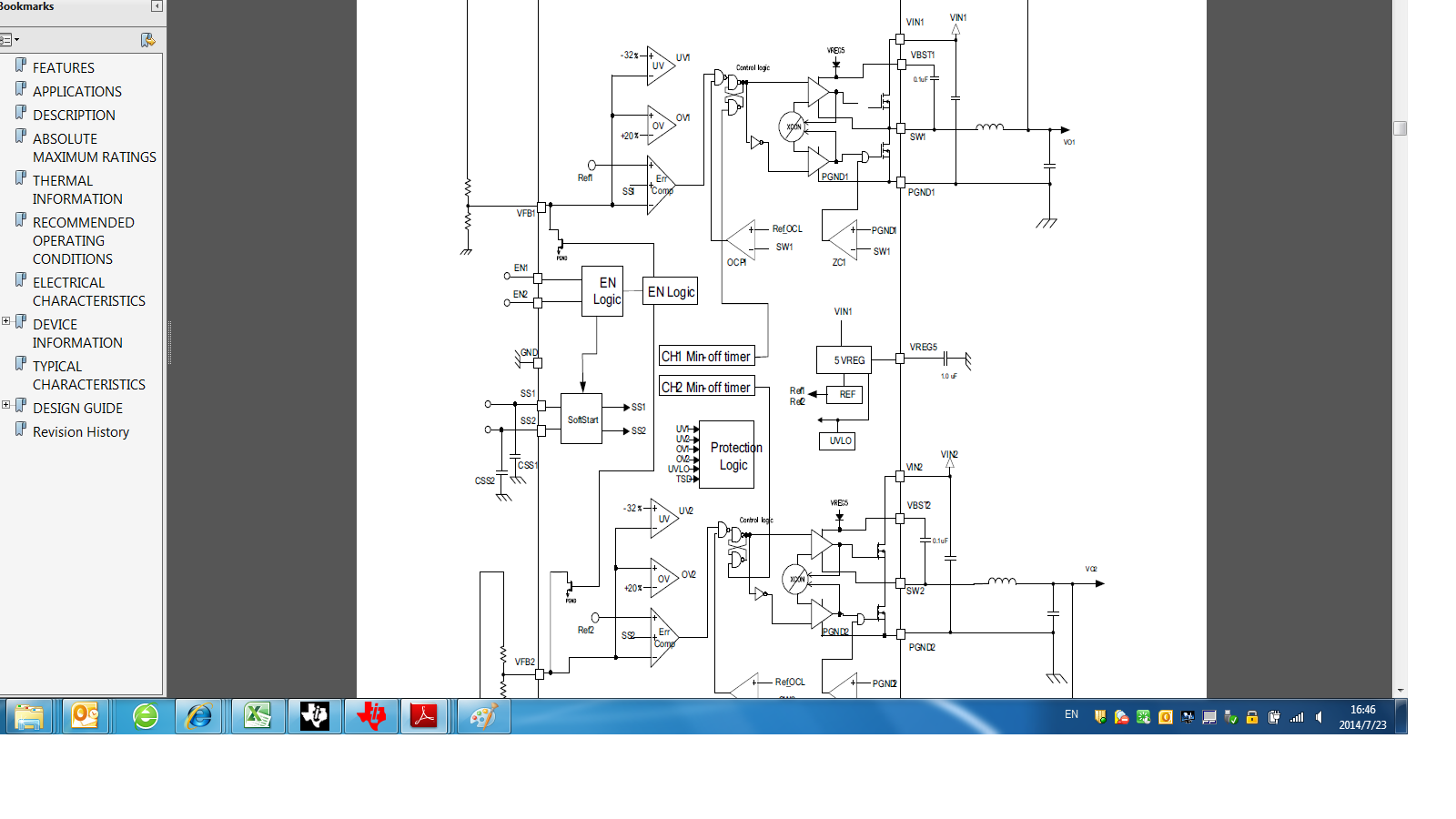Open the EN language input indicator
This screenshot has height=819, width=1456.
[1071, 714]
